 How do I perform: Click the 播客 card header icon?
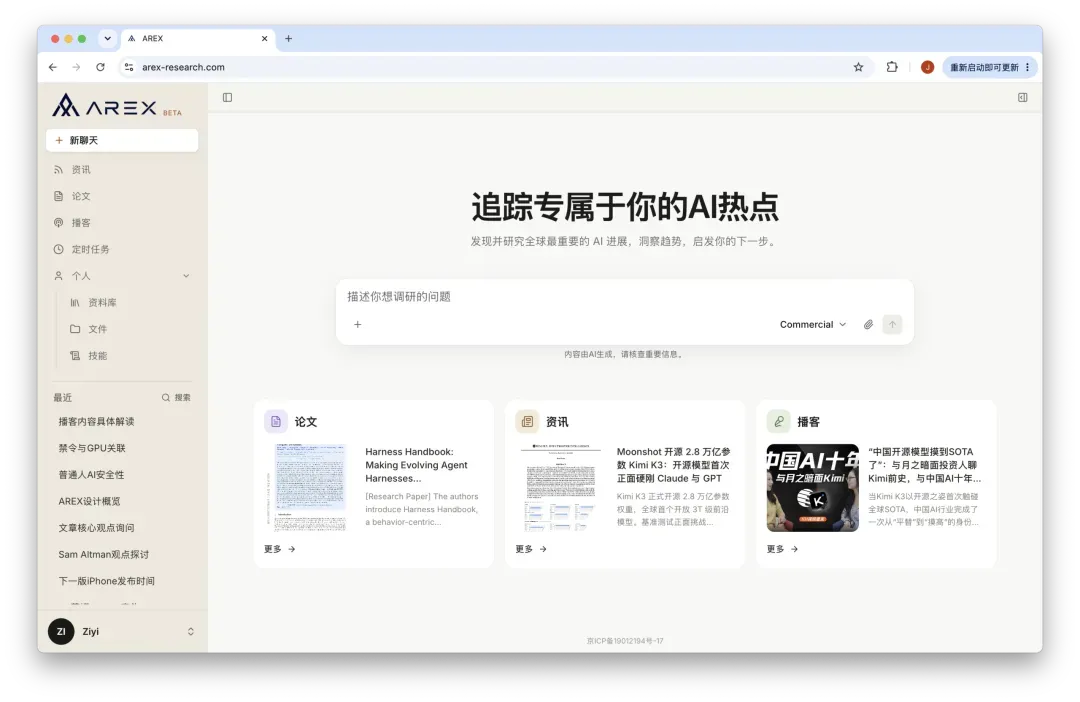point(778,422)
